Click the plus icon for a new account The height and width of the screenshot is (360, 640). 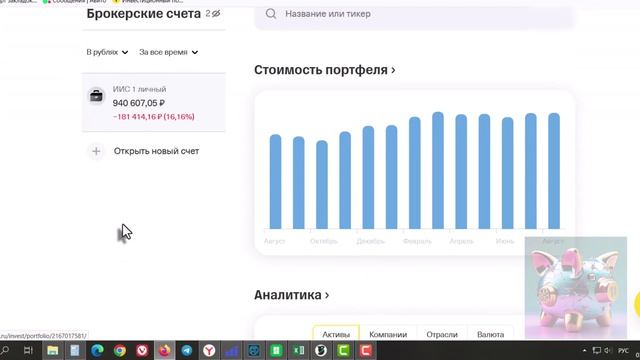96,151
